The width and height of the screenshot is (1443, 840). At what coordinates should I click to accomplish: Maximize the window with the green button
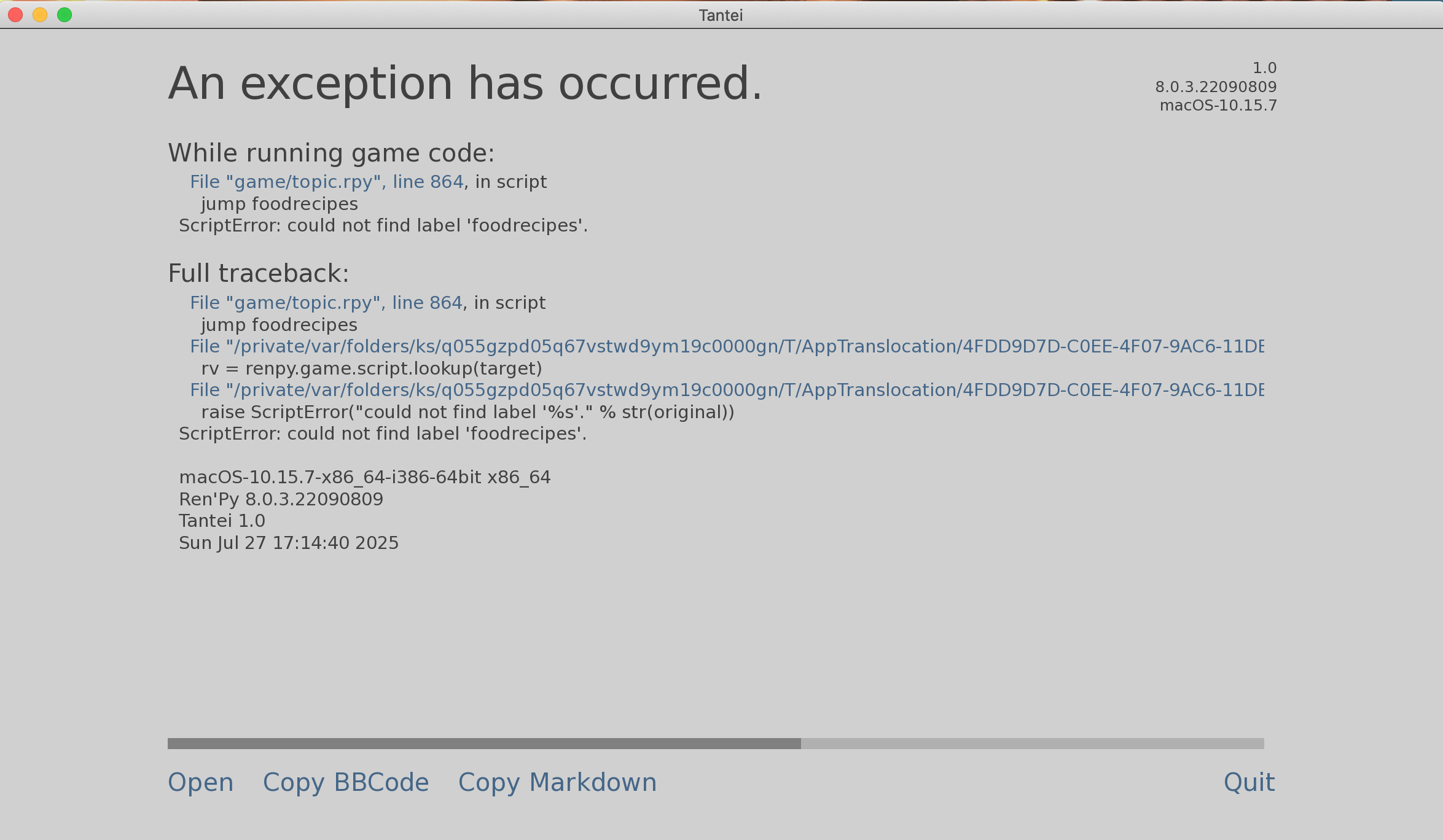tap(65, 15)
